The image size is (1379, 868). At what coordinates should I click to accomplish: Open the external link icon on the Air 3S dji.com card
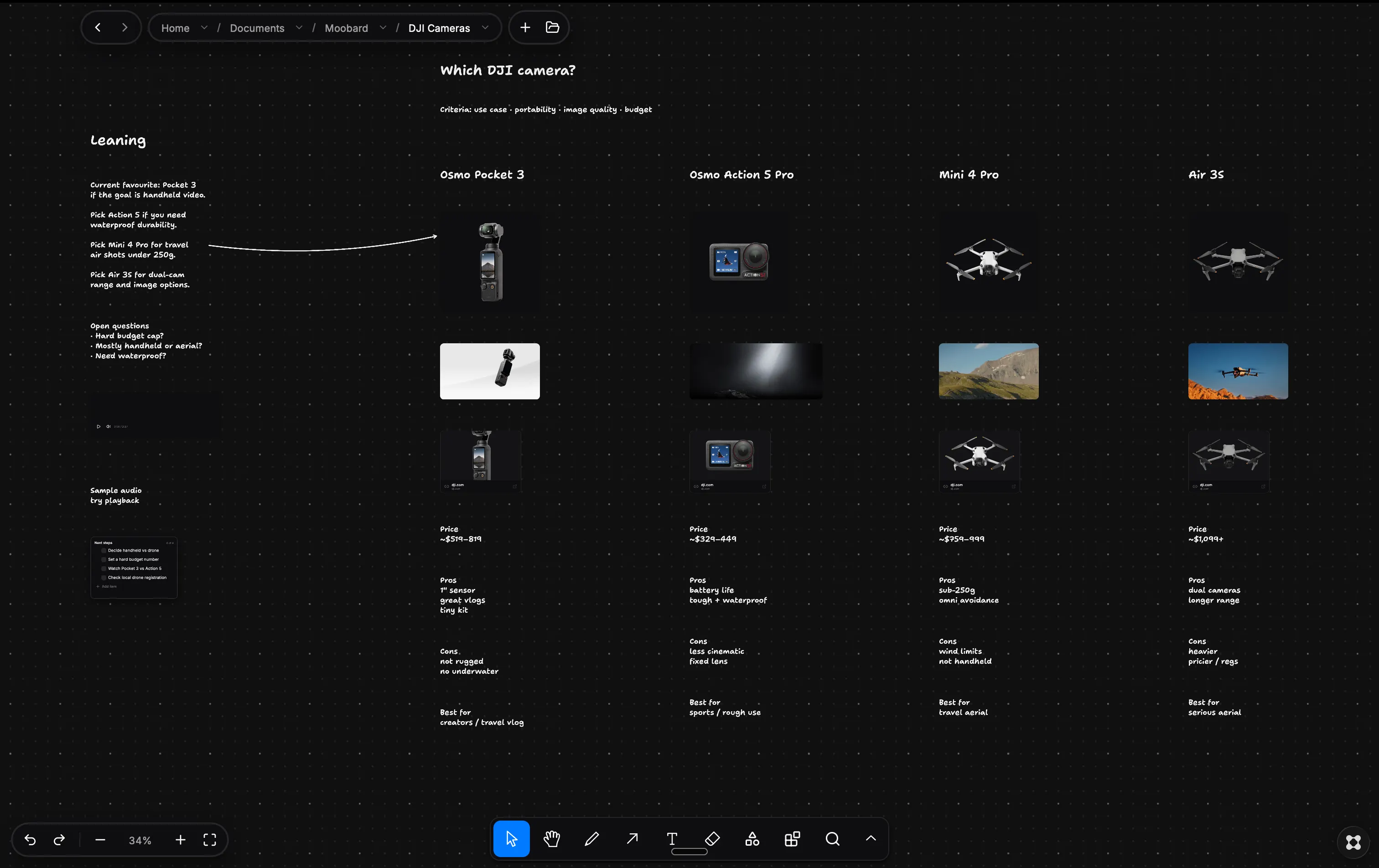1263,487
